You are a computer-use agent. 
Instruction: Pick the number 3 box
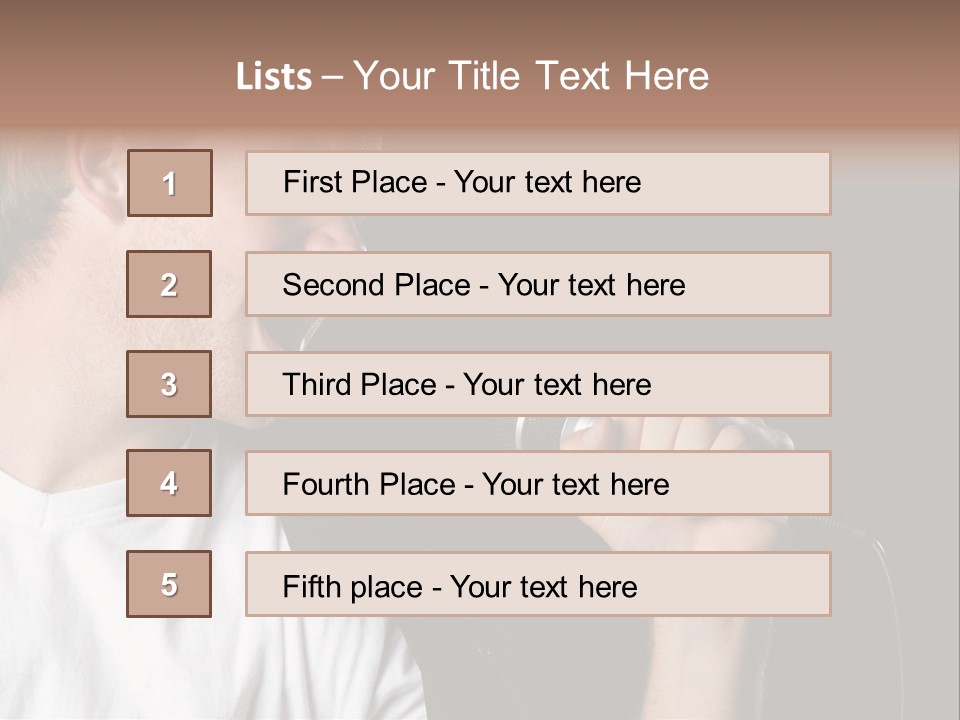pyautogui.click(x=169, y=384)
